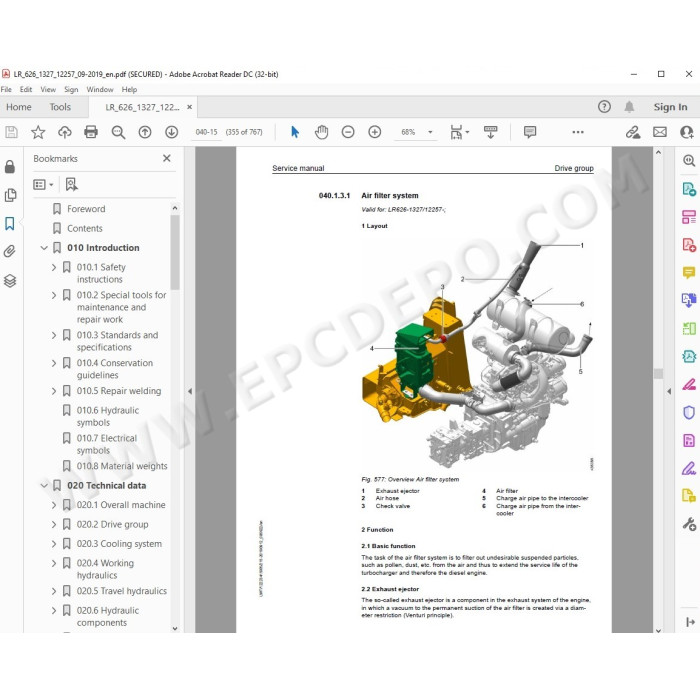Screen dimensions: 700x700
Task: Open the Sign menu
Action: tap(71, 89)
